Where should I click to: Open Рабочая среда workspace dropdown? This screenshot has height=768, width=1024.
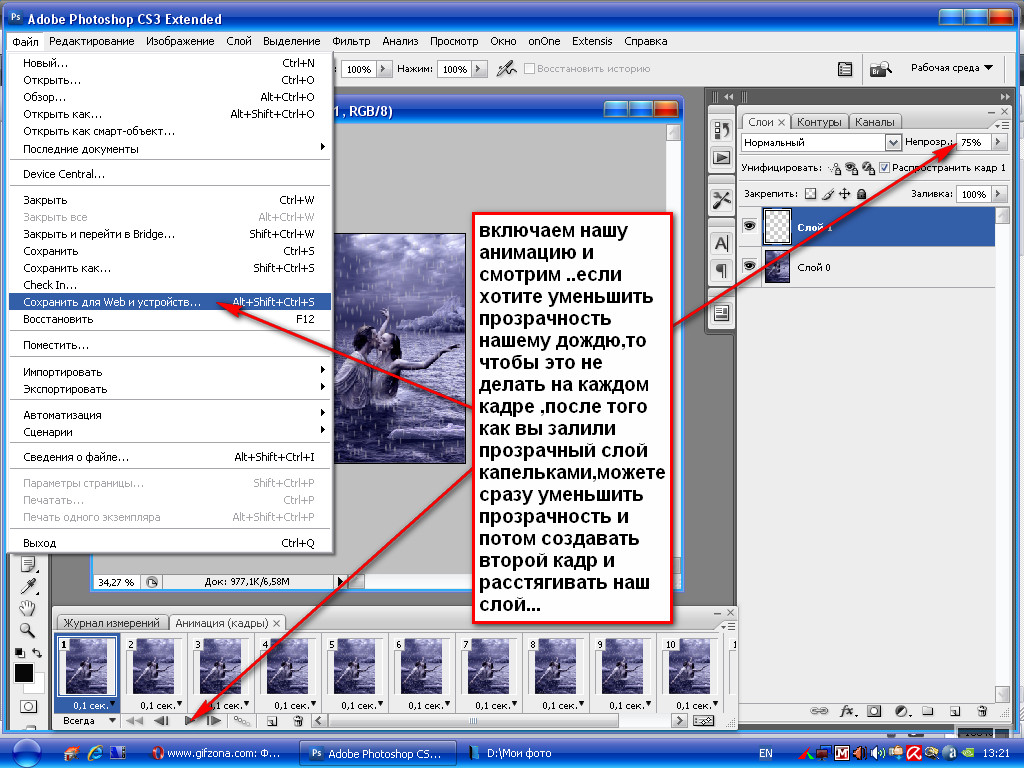point(952,68)
